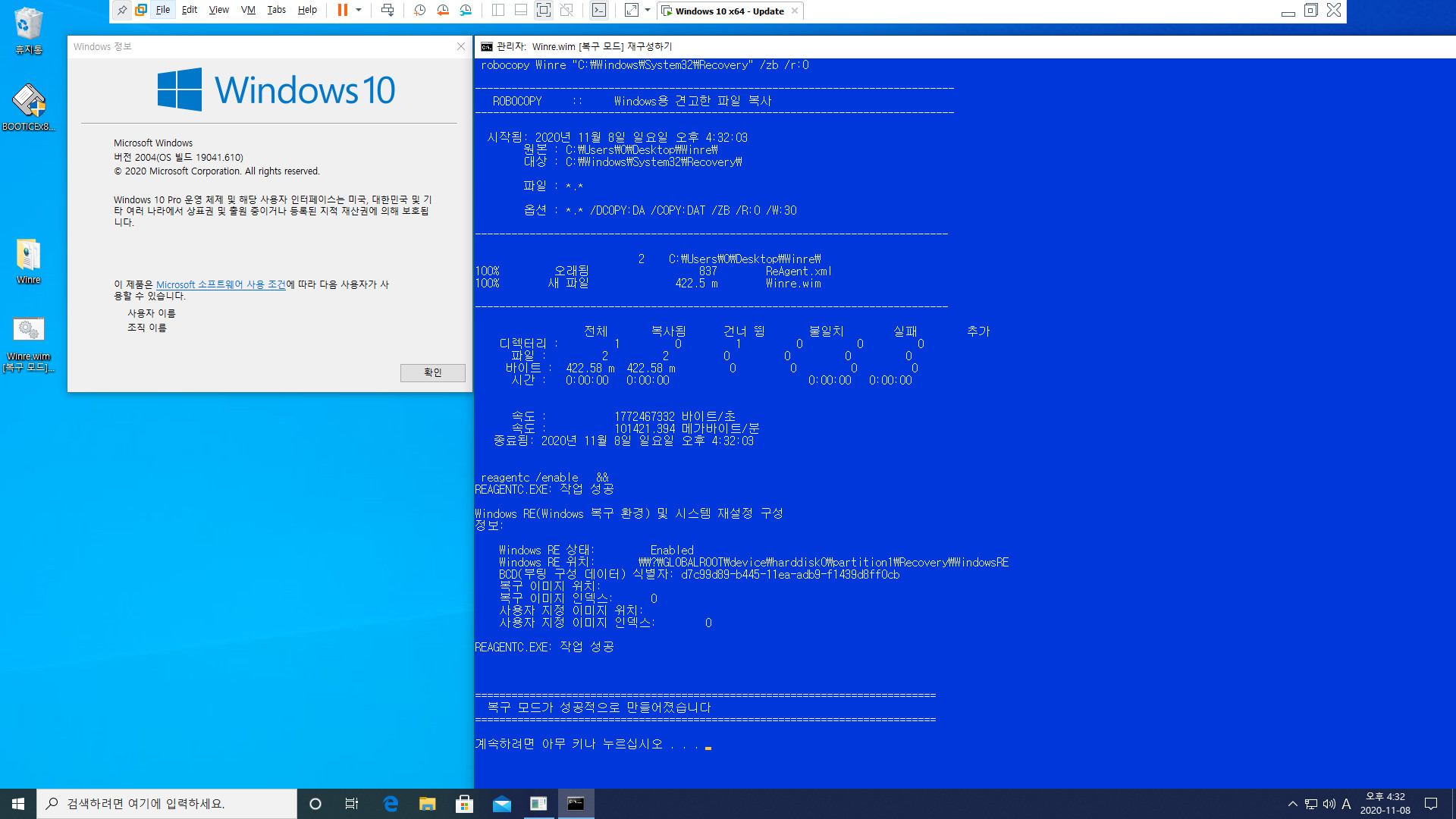The width and height of the screenshot is (1456, 819).
Task: Select the Winre.wim recovery mode desktop icon
Action: click(29, 344)
